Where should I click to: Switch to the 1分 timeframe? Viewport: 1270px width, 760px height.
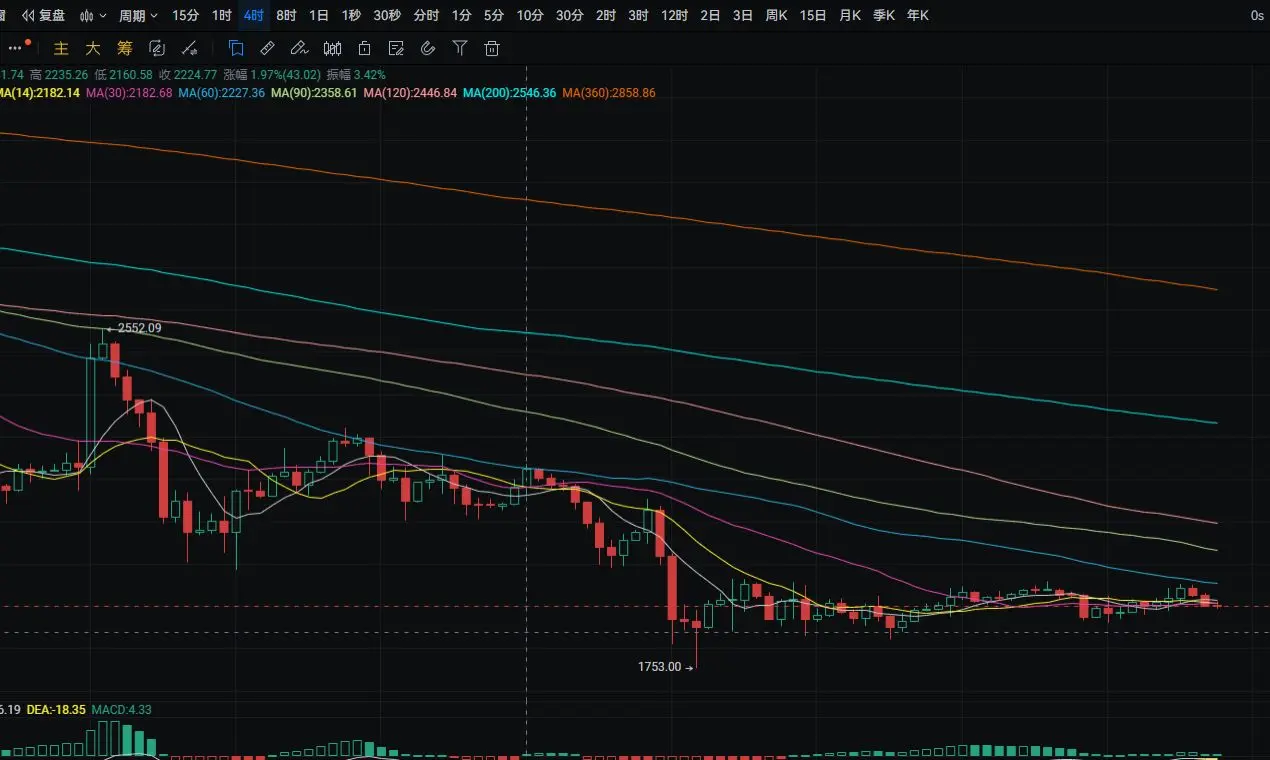[461, 15]
